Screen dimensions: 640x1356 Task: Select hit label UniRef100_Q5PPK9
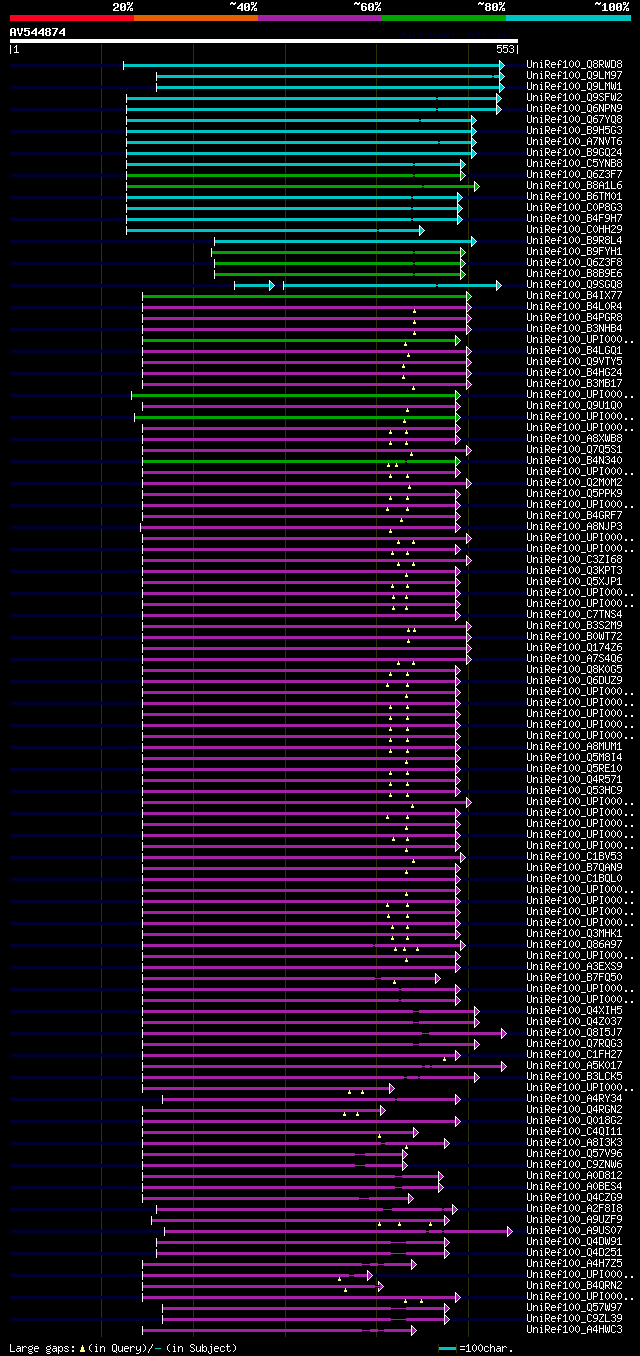pyautogui.click(x=574, y=493)
